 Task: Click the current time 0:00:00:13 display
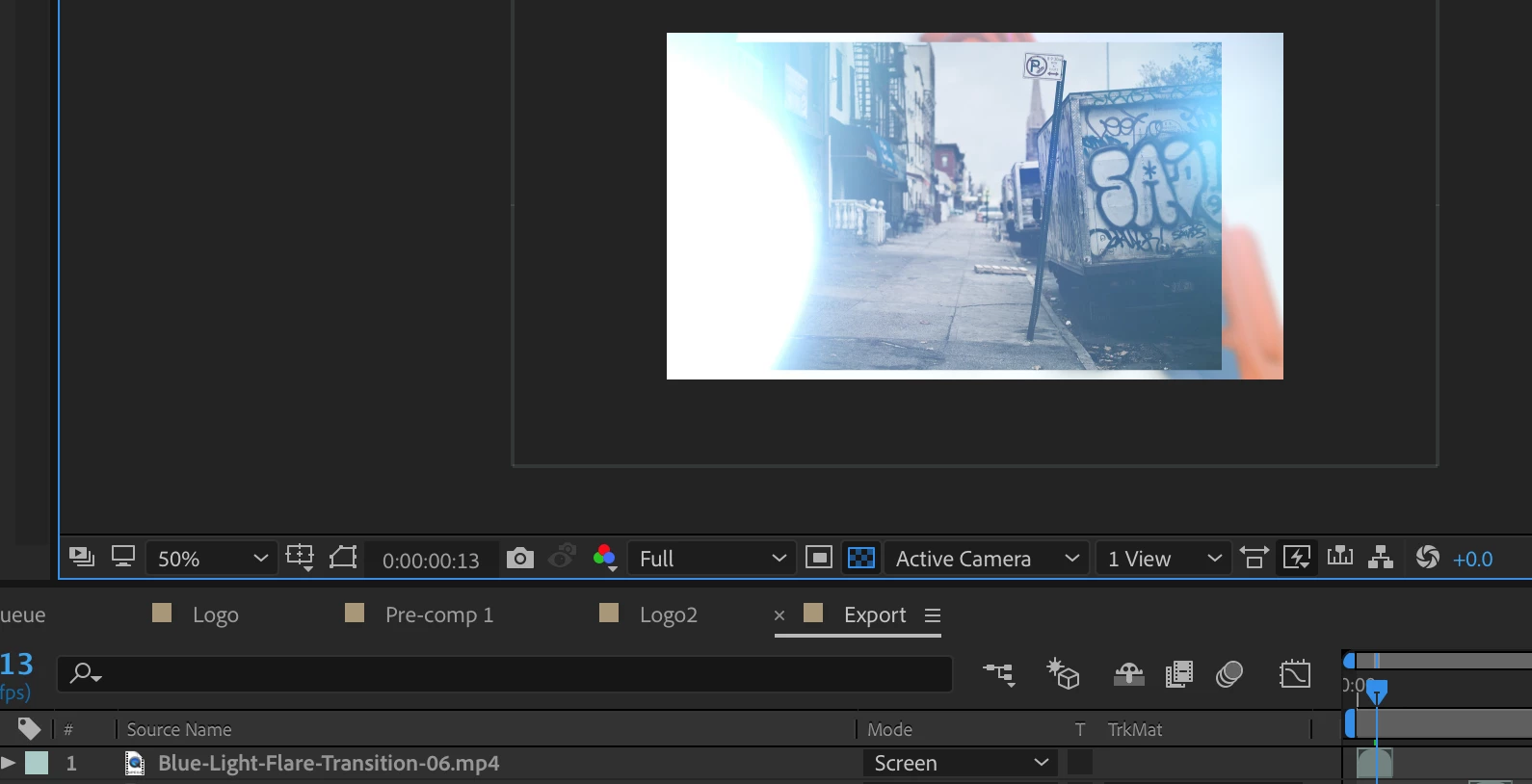[x=431, y=561]
